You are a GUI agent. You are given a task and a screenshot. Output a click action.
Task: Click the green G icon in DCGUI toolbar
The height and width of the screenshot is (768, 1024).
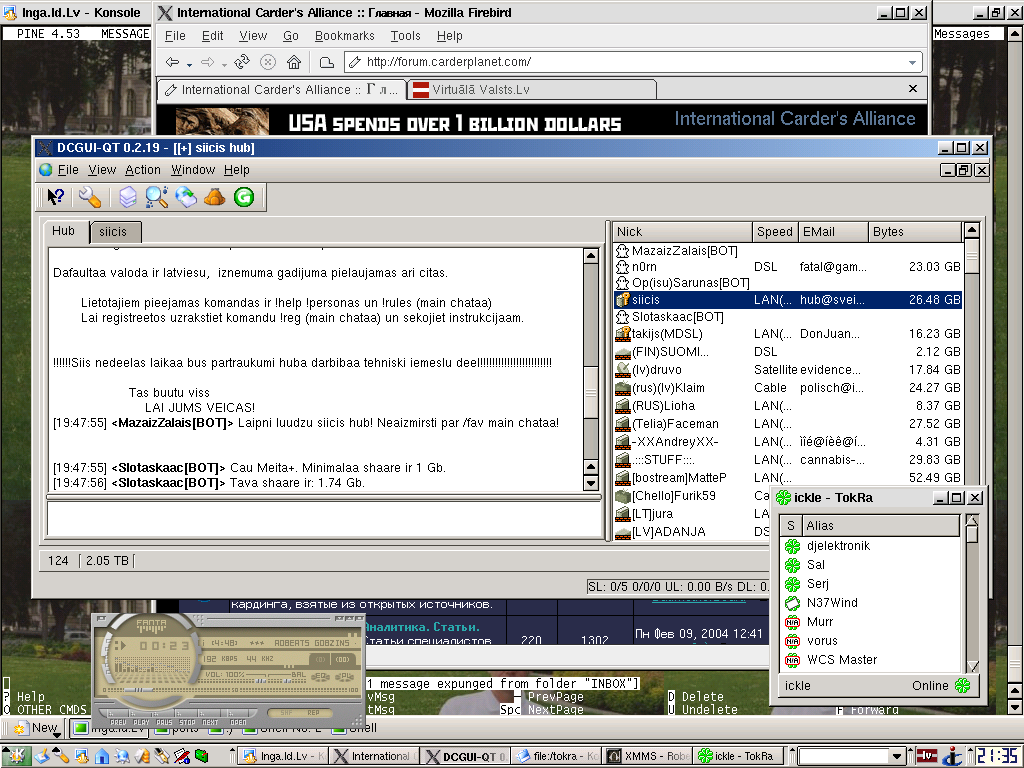[x=244, y=197]
